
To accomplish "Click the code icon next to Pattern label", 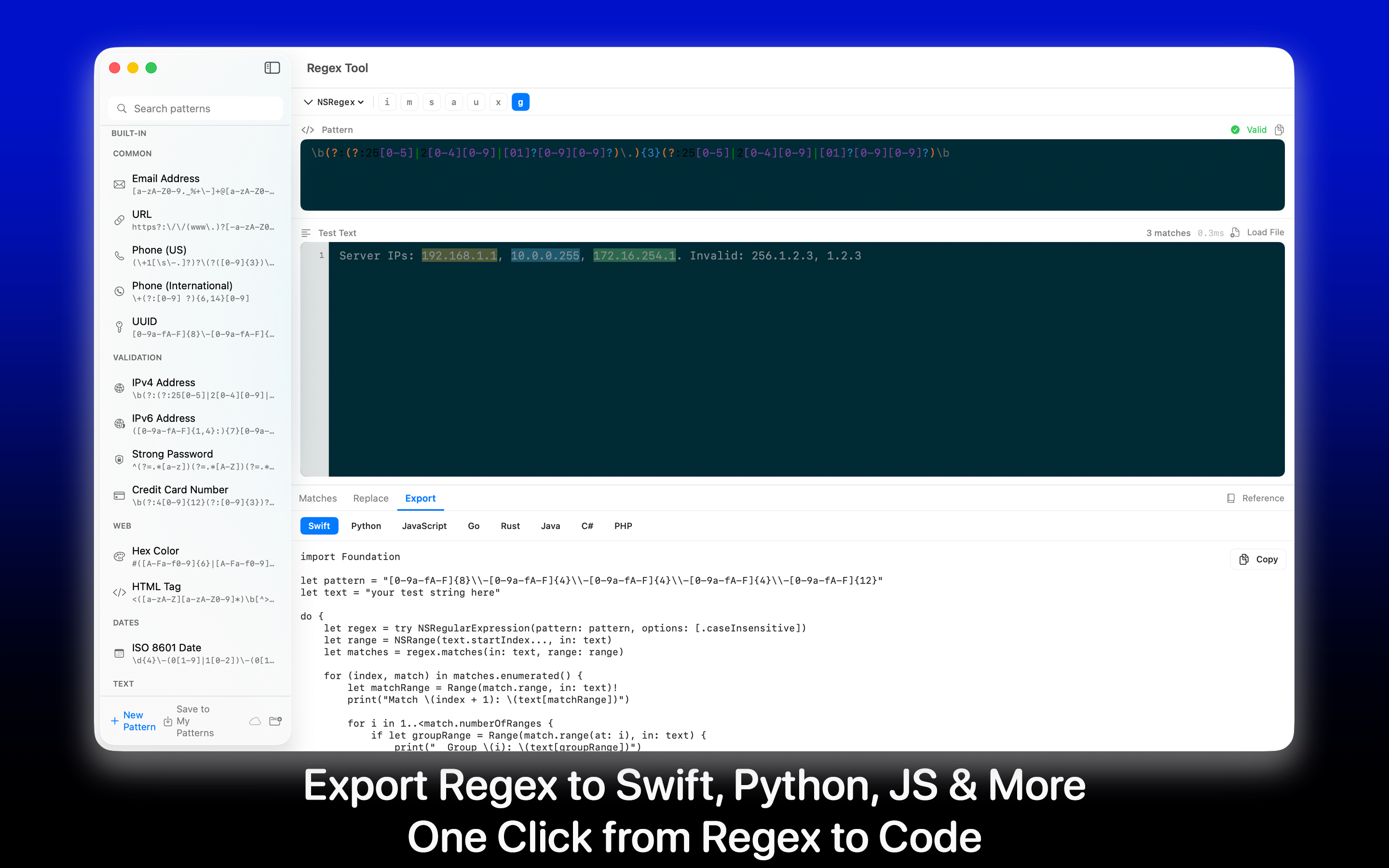I will [308, 129].
